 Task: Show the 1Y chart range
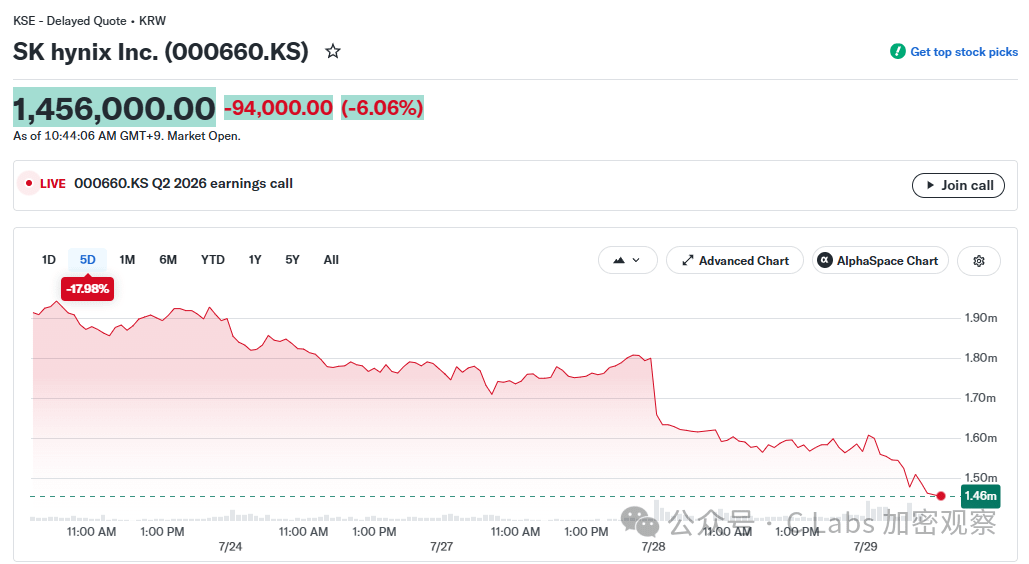click(255, 260)
